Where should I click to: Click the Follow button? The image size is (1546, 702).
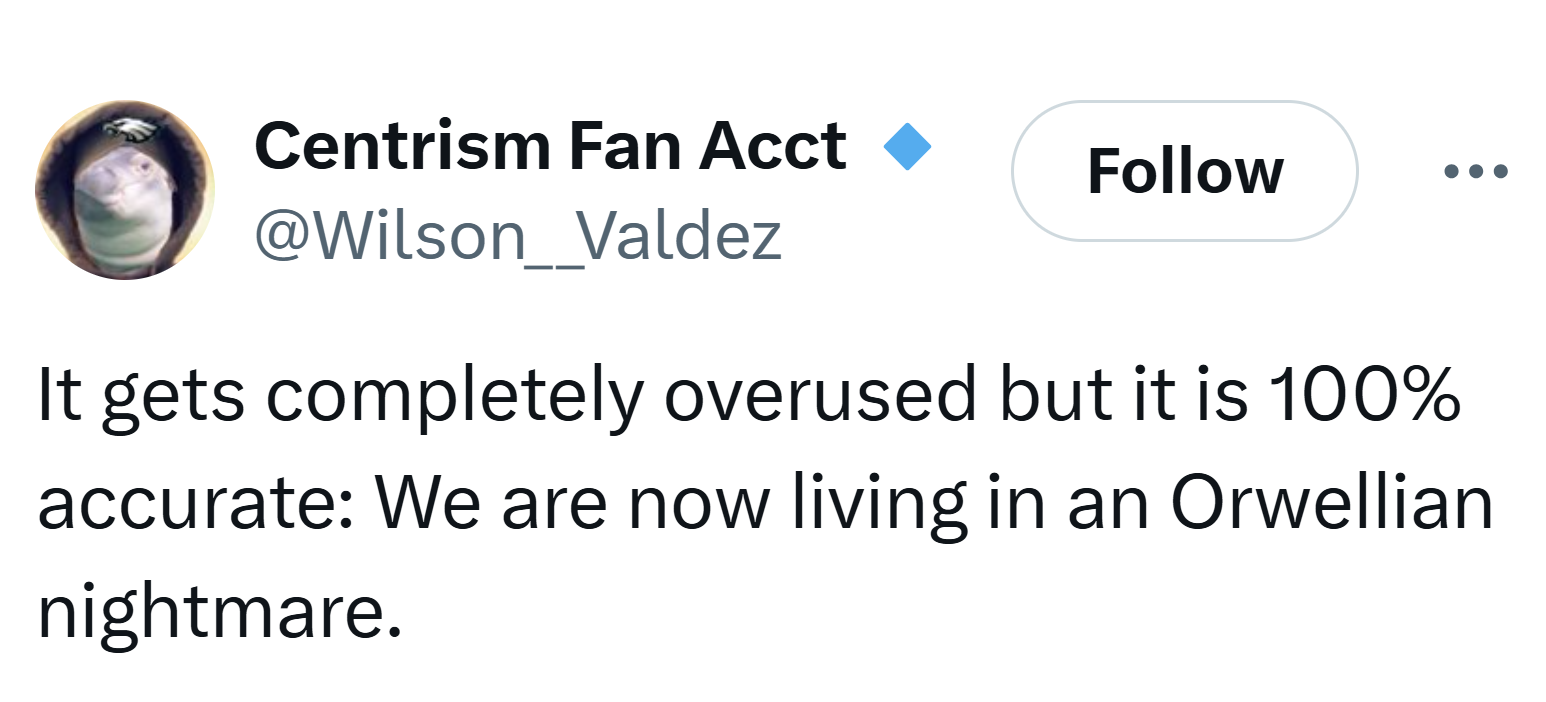[1185, 171]
